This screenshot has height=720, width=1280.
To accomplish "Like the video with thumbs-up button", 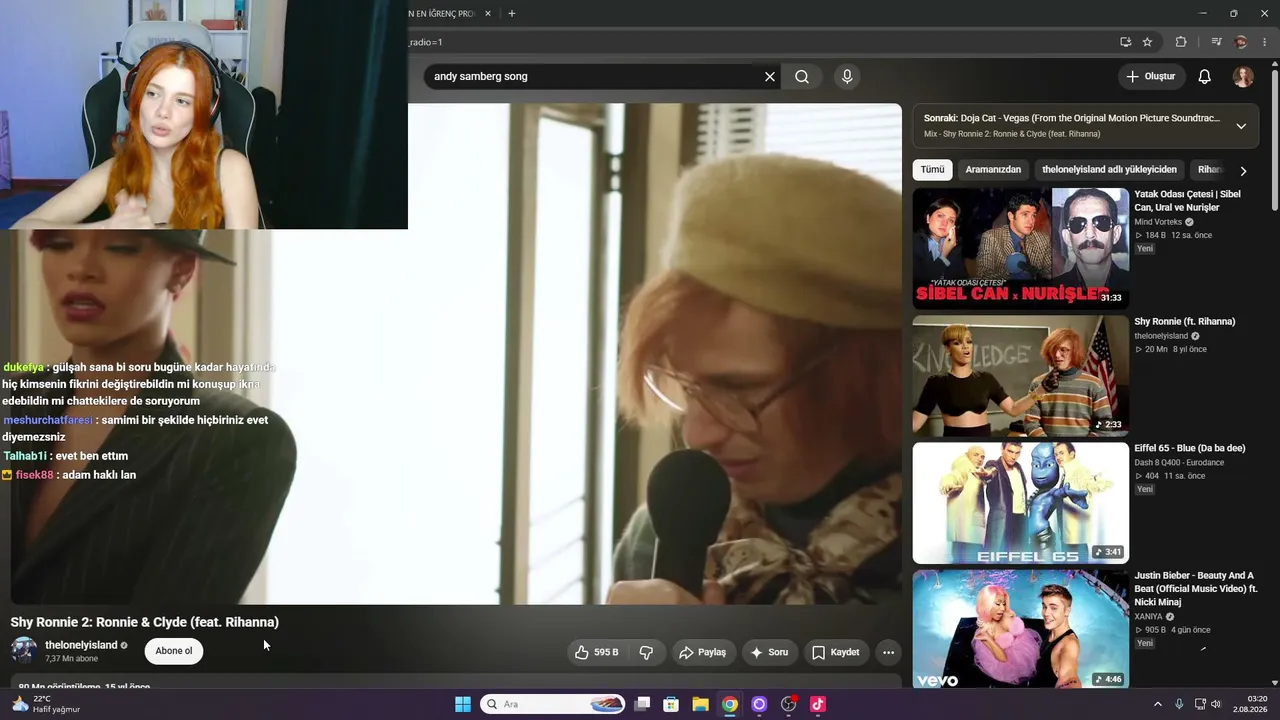I will pos(597,652).
